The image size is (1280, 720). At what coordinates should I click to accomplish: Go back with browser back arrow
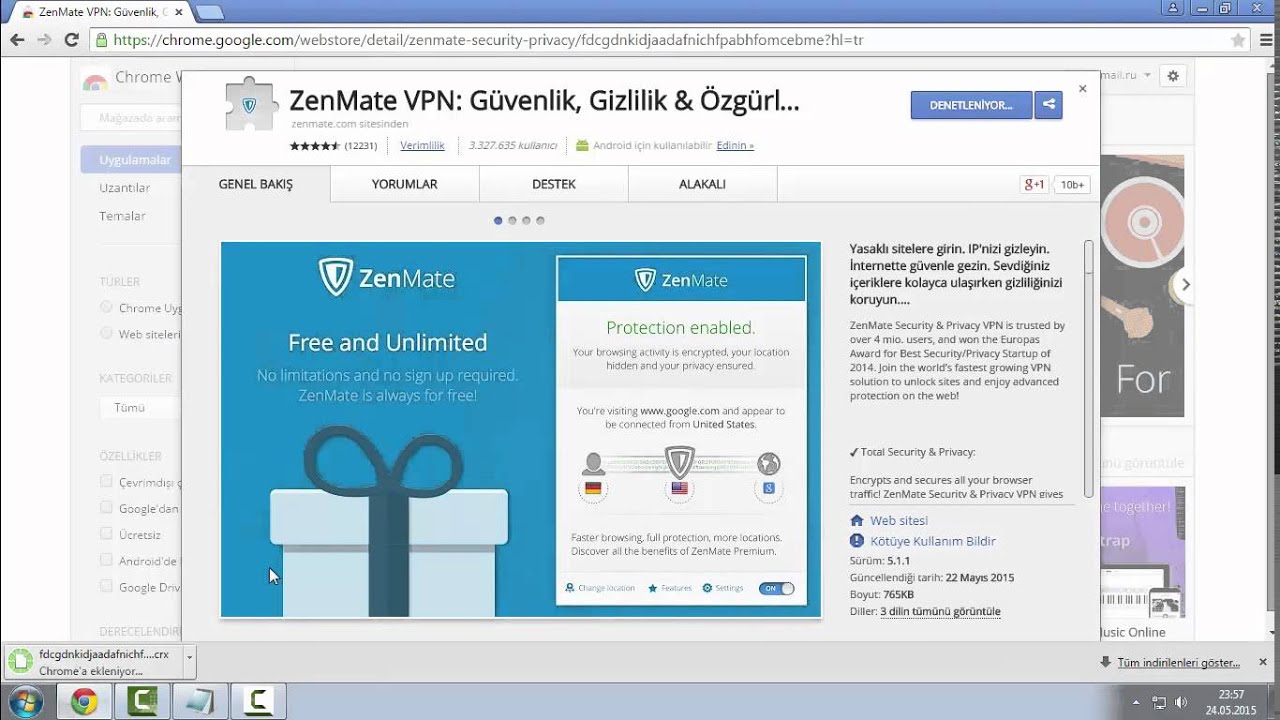point(17,40)
